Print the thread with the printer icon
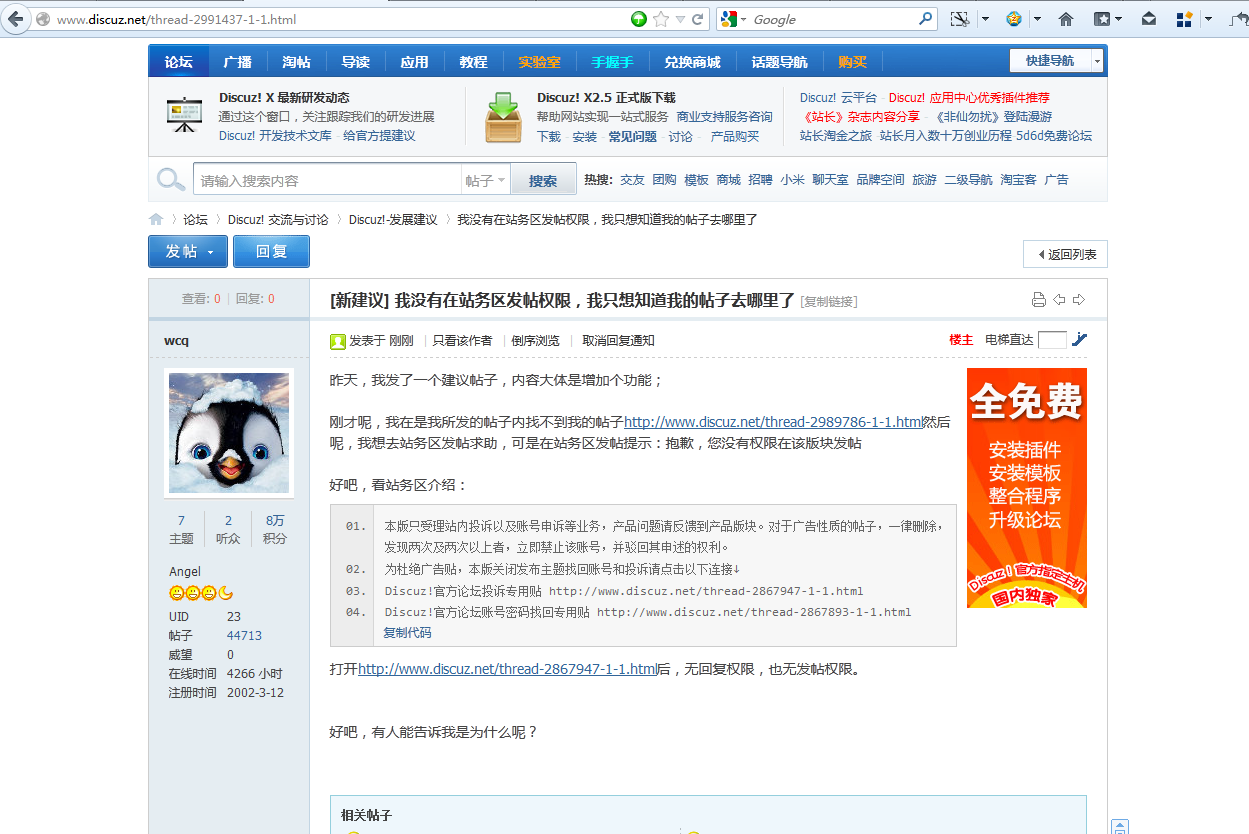Image resolution: width=1249 pixels, height=834 pixels. tap(1039, 300)
